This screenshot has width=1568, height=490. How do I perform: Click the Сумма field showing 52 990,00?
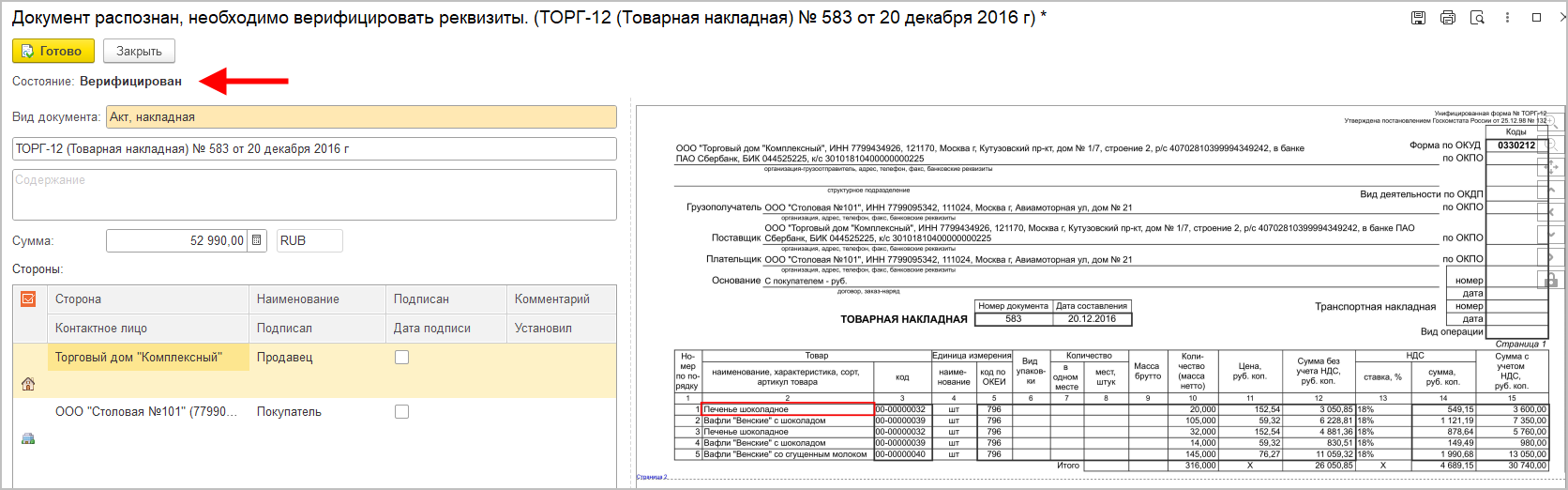[x=177, y=240]
